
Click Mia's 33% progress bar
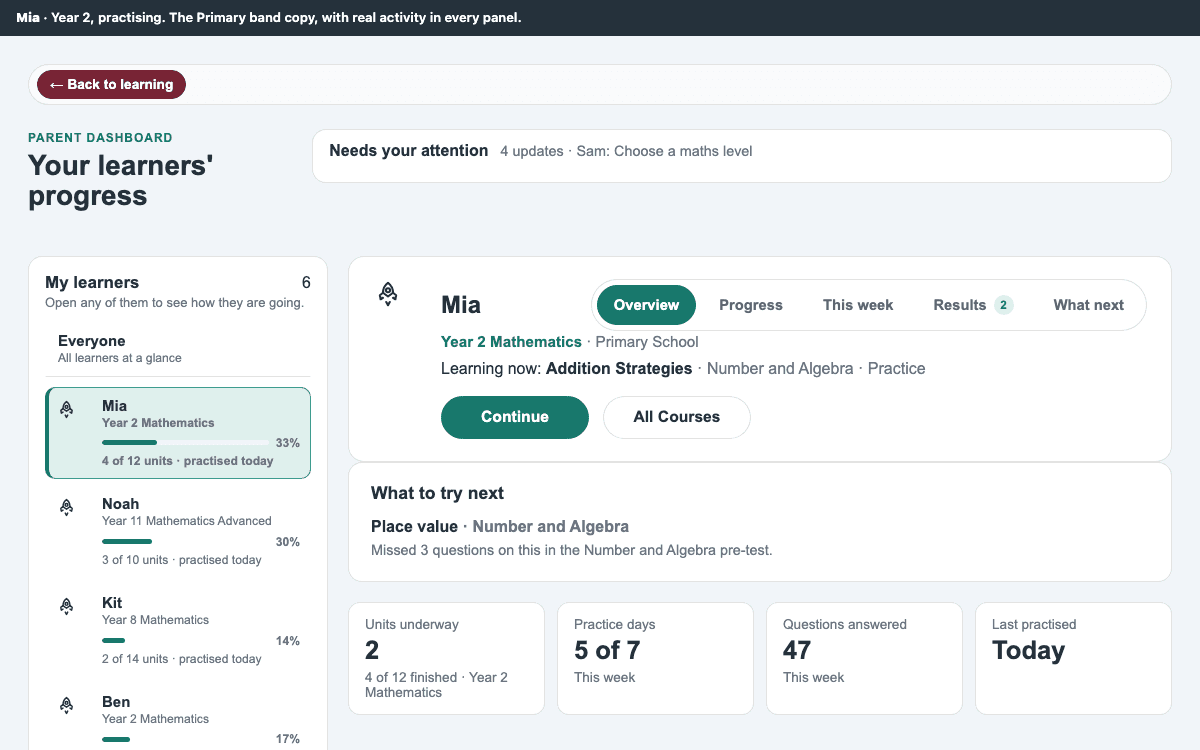coord(185,442)
